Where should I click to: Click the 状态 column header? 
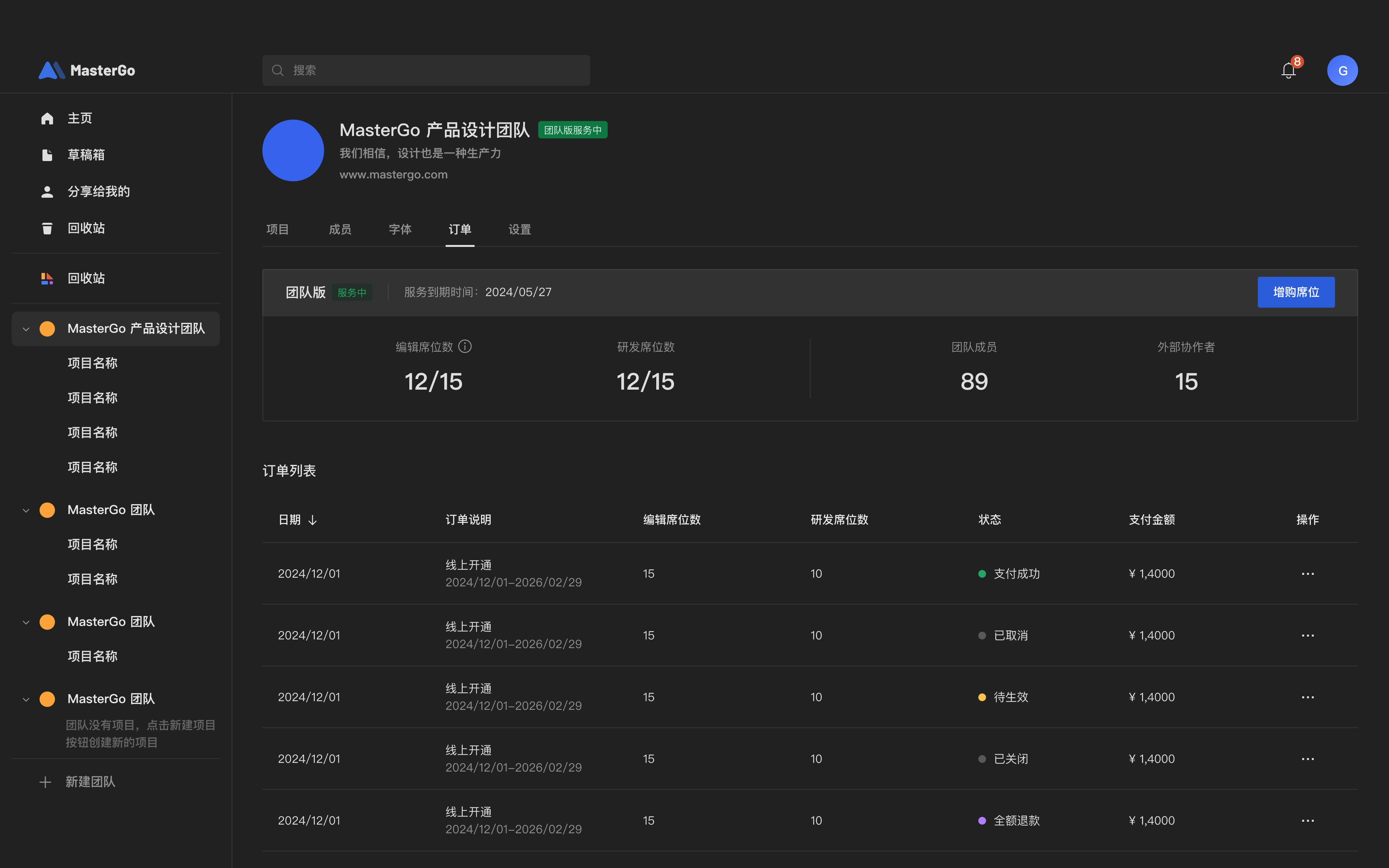tap(990, 520)
